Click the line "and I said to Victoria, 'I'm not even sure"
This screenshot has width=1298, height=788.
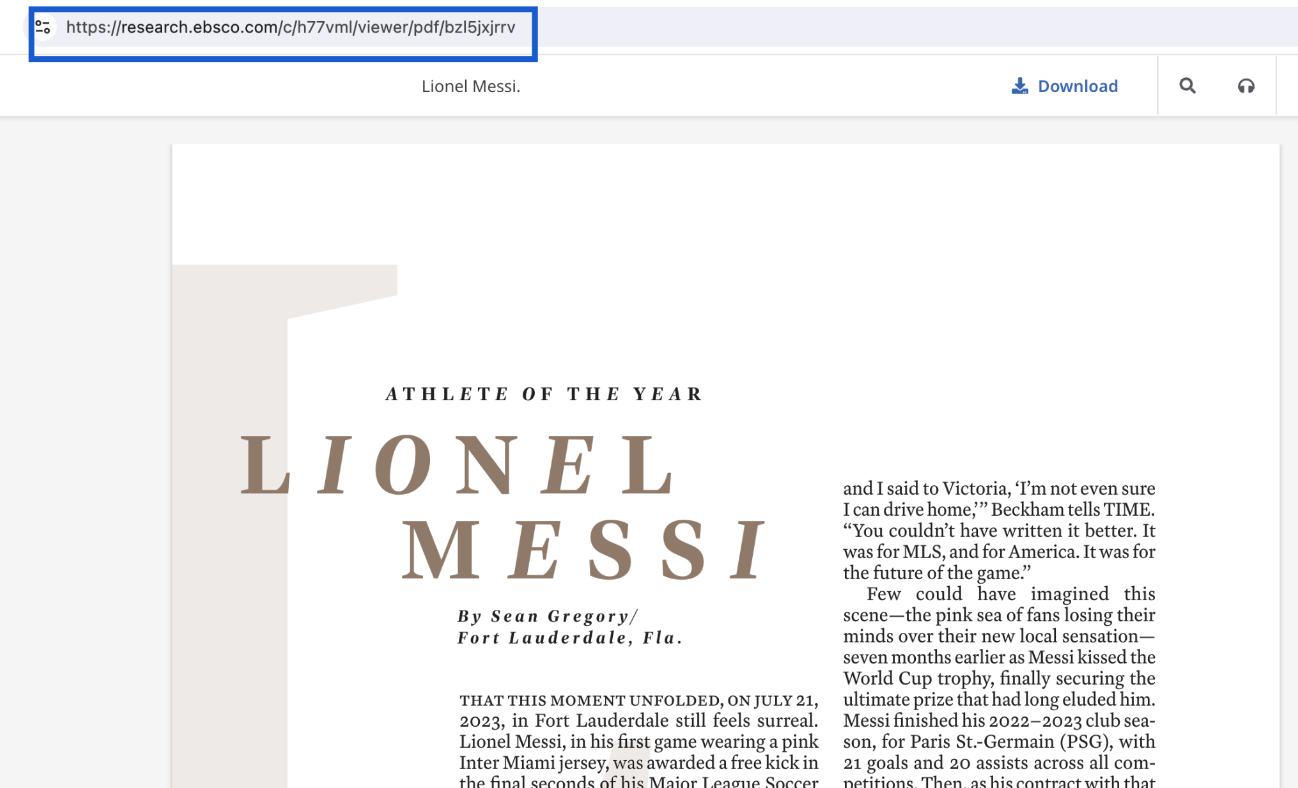[x=999, y=489]
